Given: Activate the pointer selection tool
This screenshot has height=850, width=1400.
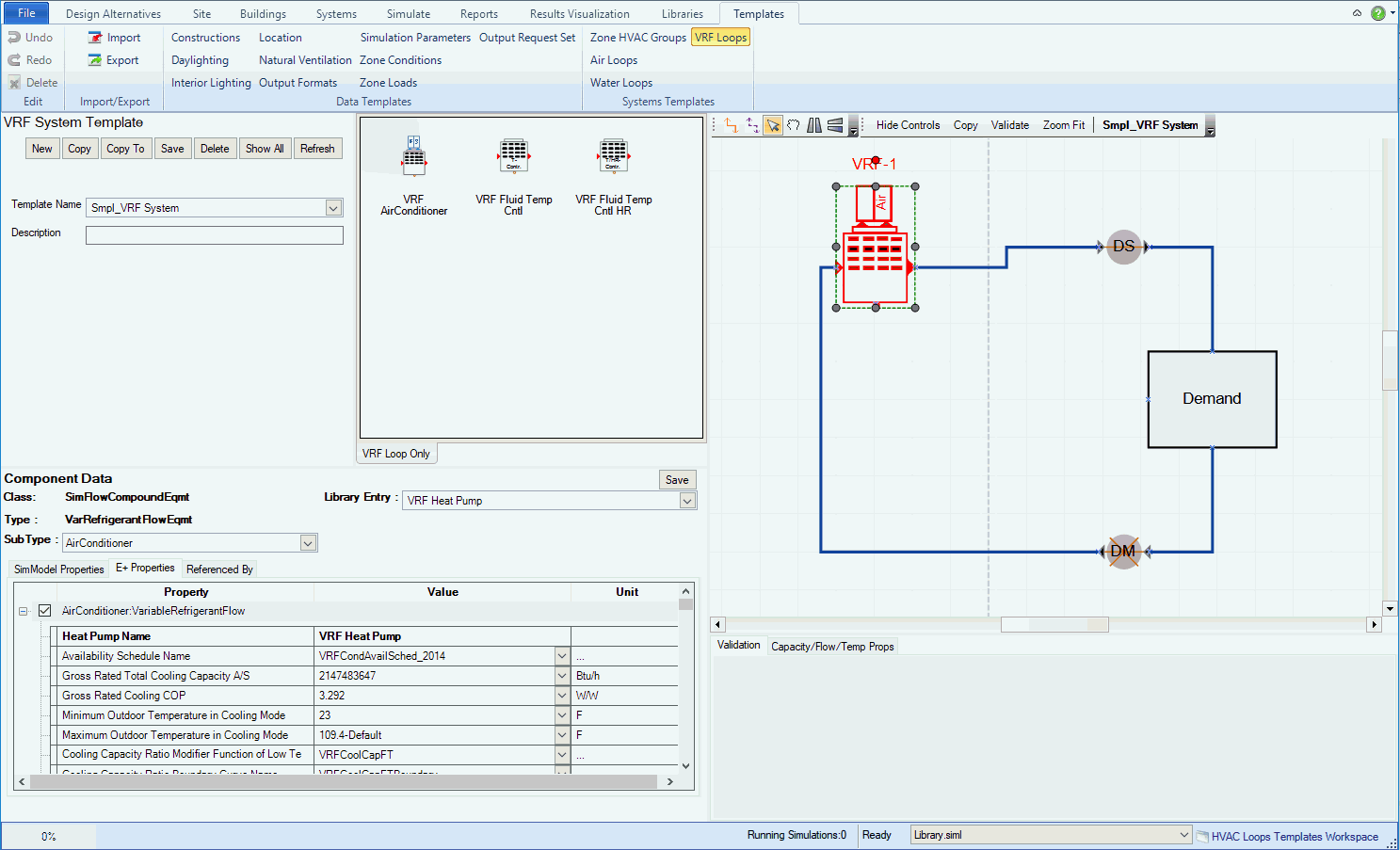Looking at the screenshot, I should point(773,125).
